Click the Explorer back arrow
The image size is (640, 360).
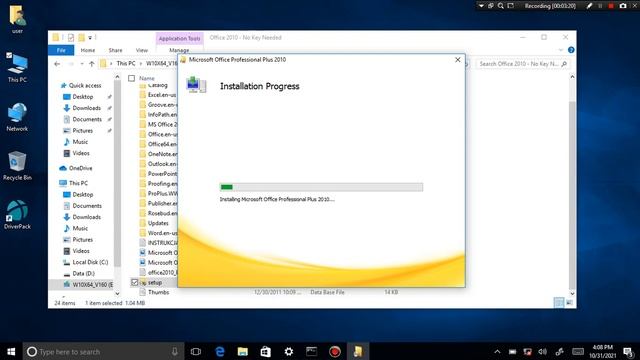[57, 64]
